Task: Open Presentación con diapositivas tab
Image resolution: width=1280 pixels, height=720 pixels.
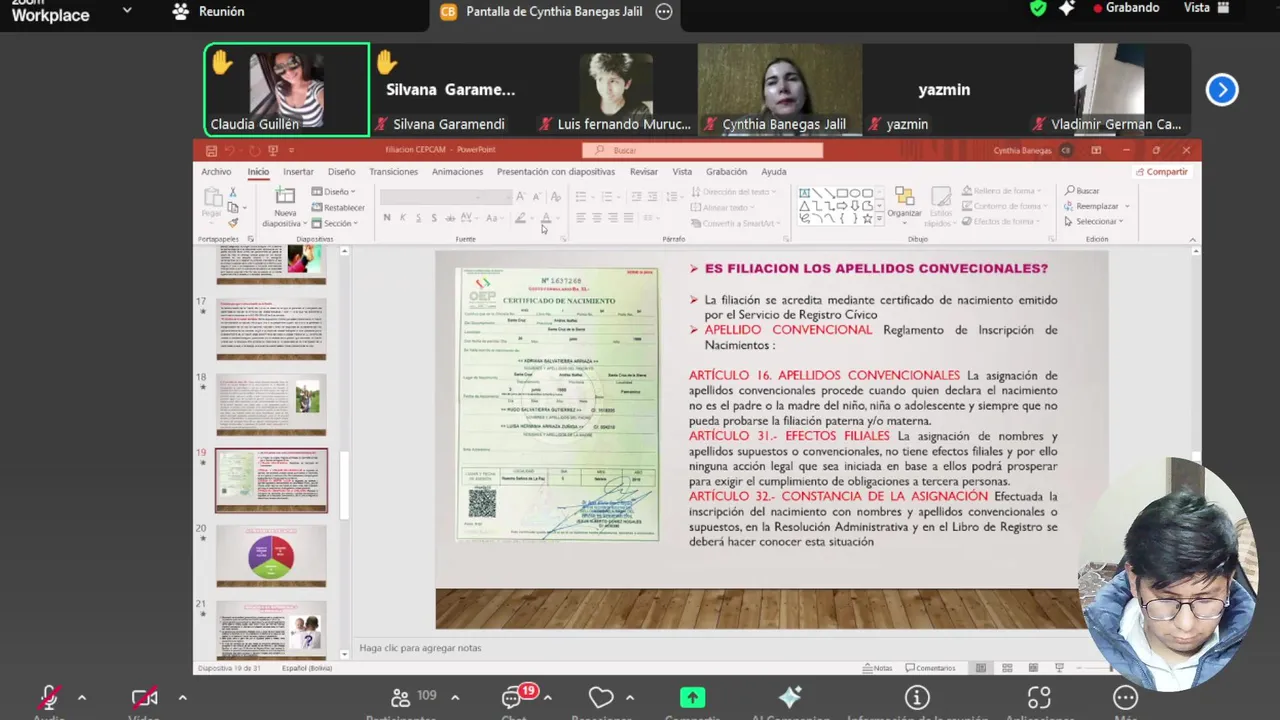Action: [x=556, y=171]
